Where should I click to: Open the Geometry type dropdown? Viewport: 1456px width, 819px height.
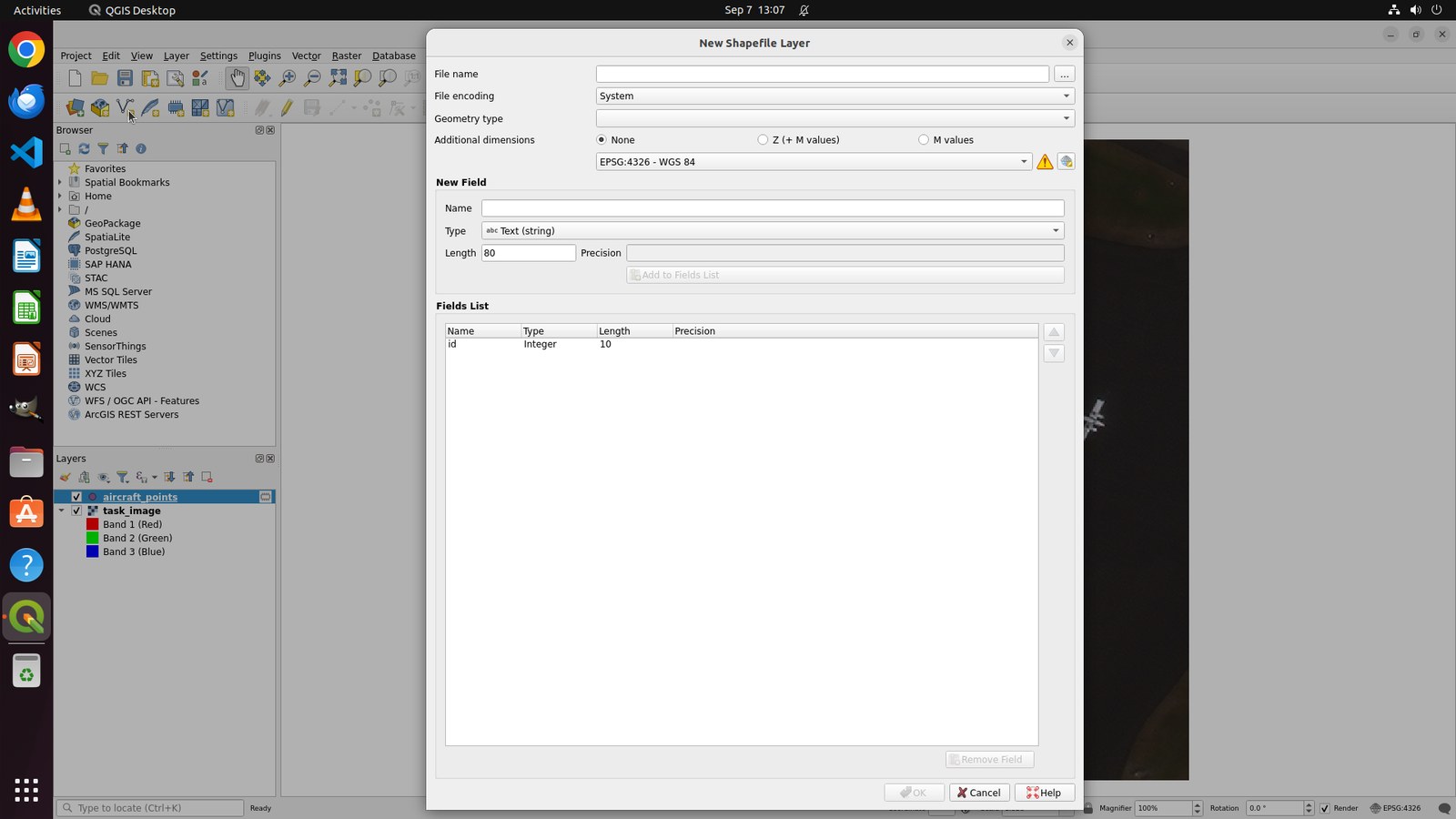pyautogui.click(x=834, y=118)
